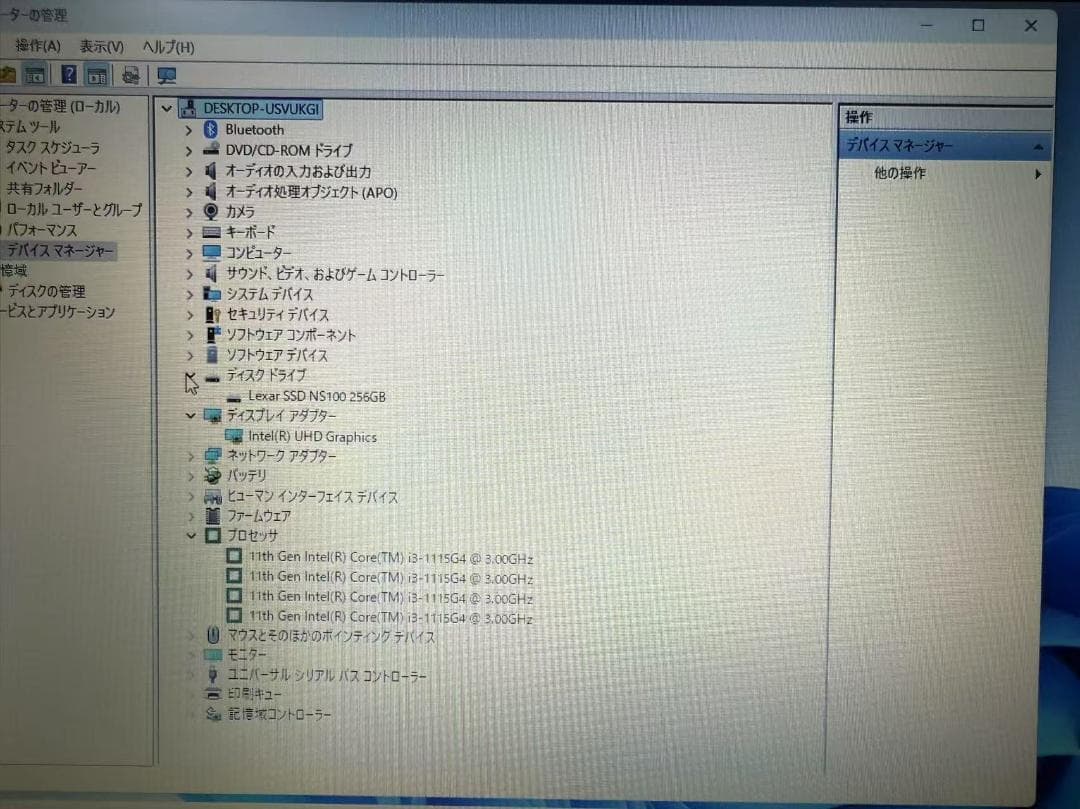Click the back navigation toolbar icon
The width and height of the screenshot is (1080, 809).
(8, 73)
